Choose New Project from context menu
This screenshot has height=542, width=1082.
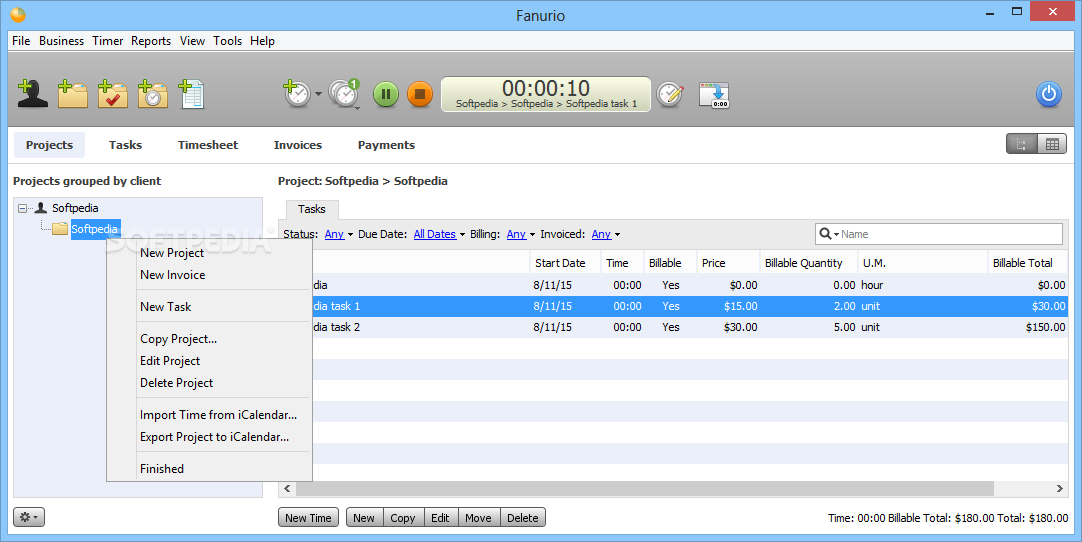(209, 253)
